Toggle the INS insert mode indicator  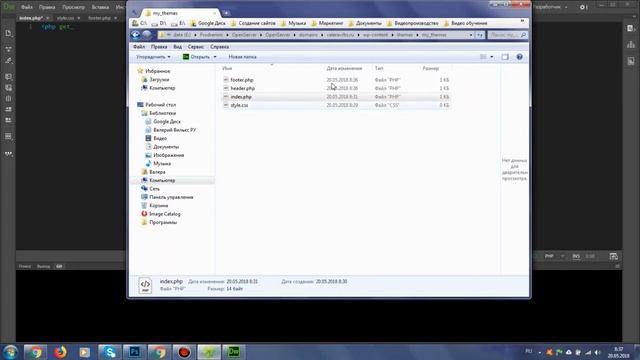(x=576, y=256)
